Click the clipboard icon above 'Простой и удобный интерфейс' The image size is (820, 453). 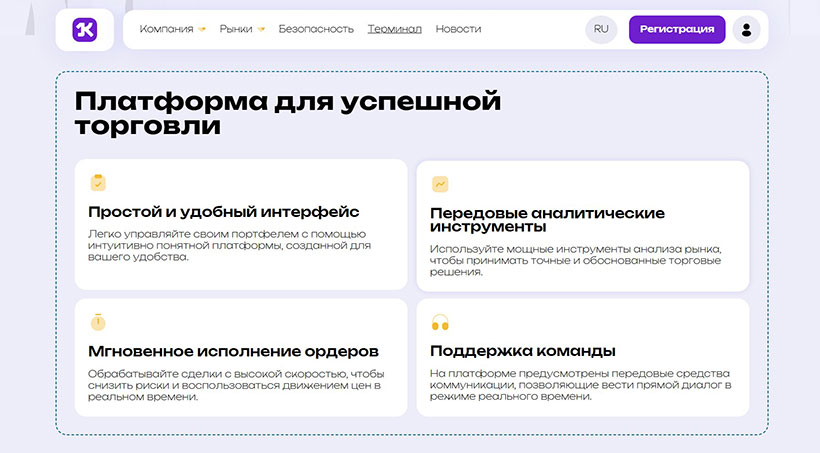[x=98, y=182]
